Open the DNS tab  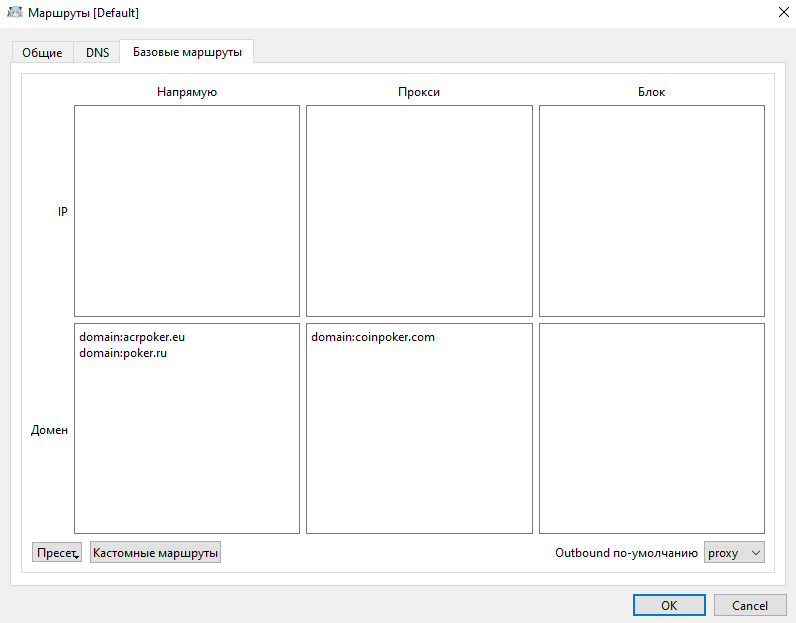click(x=97, y=52)
